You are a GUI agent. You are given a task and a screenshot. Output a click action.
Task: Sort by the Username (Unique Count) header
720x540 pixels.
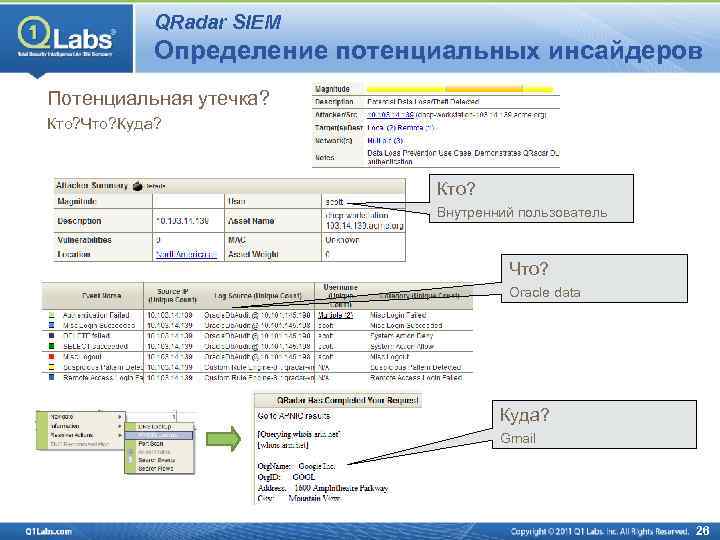[340, 296]
